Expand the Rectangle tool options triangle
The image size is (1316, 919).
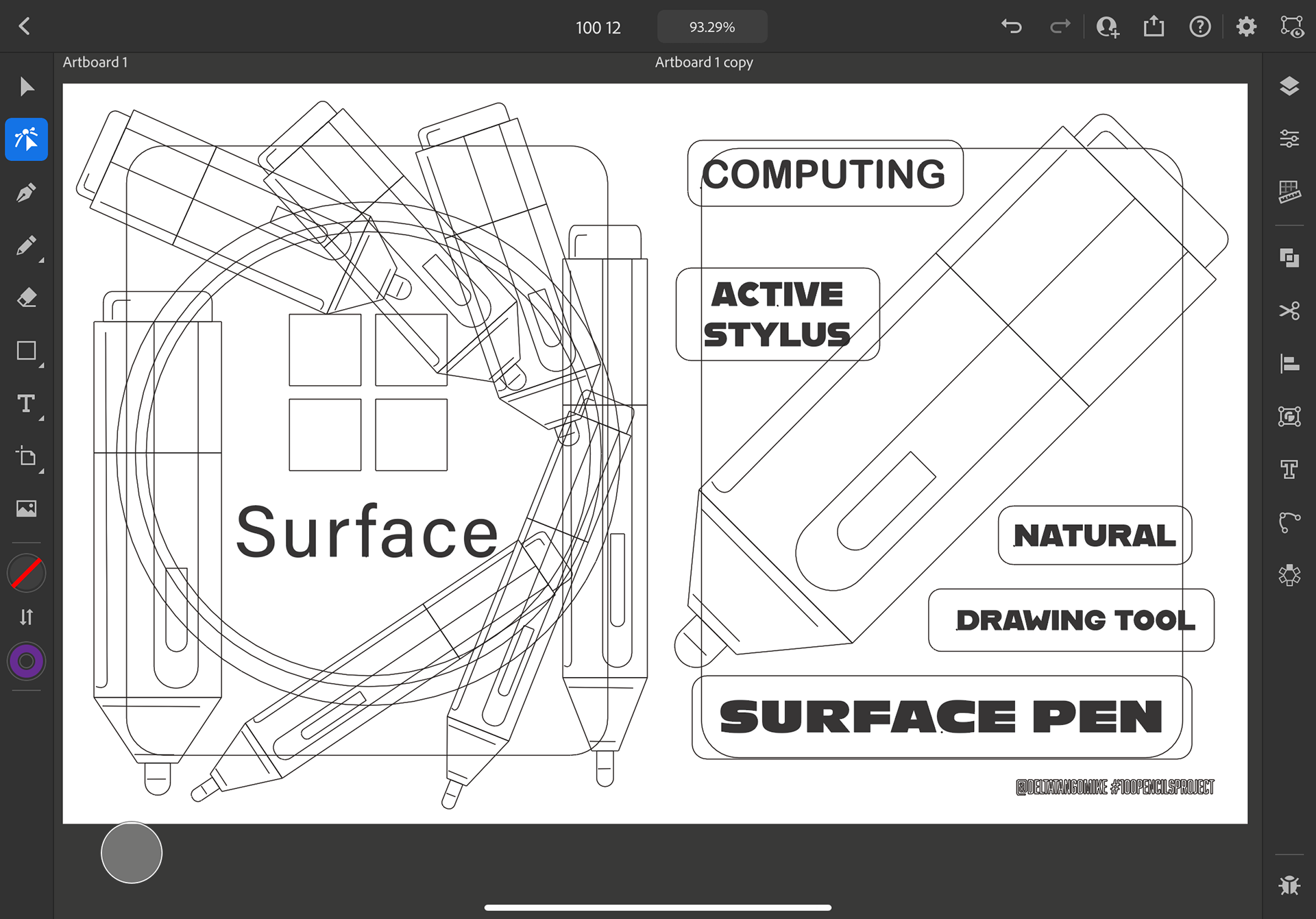(x=41, y=366)
